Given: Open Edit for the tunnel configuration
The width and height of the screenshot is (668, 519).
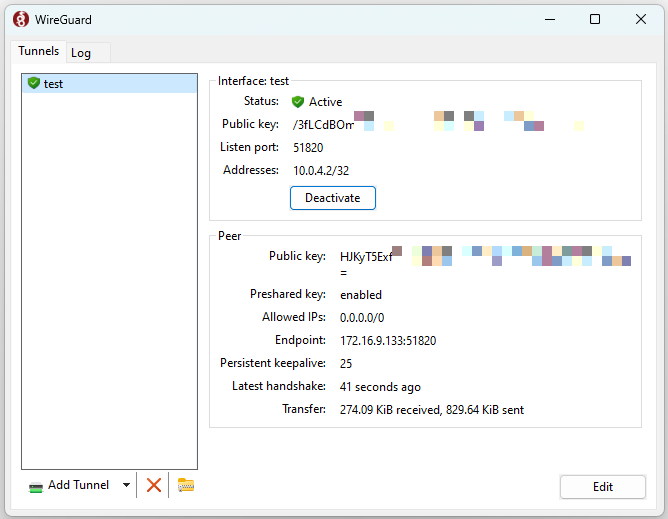Looking at the screenshot, I should coord(602,487).
